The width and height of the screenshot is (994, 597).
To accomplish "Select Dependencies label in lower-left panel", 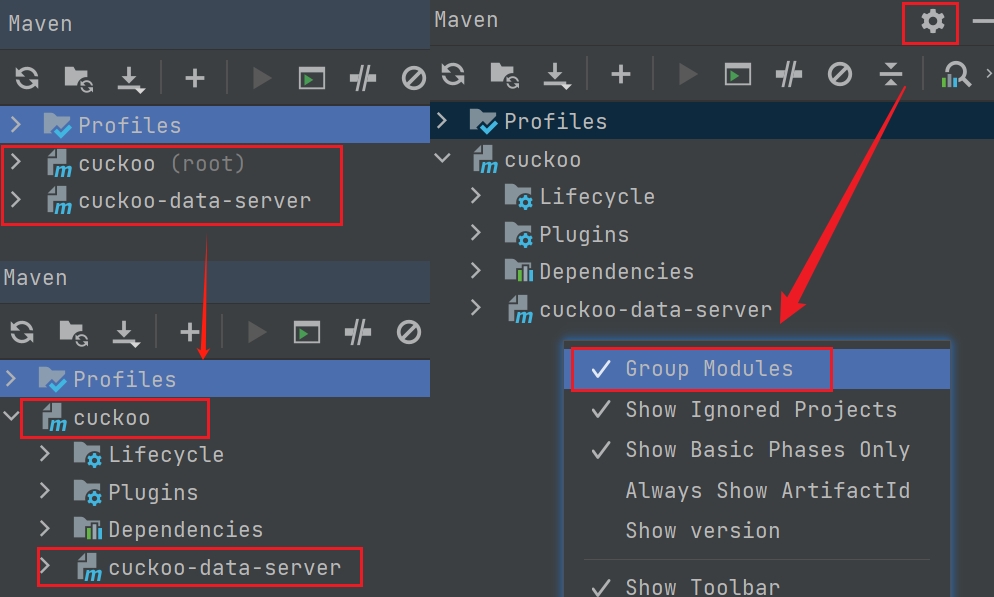I will point(186,530).
